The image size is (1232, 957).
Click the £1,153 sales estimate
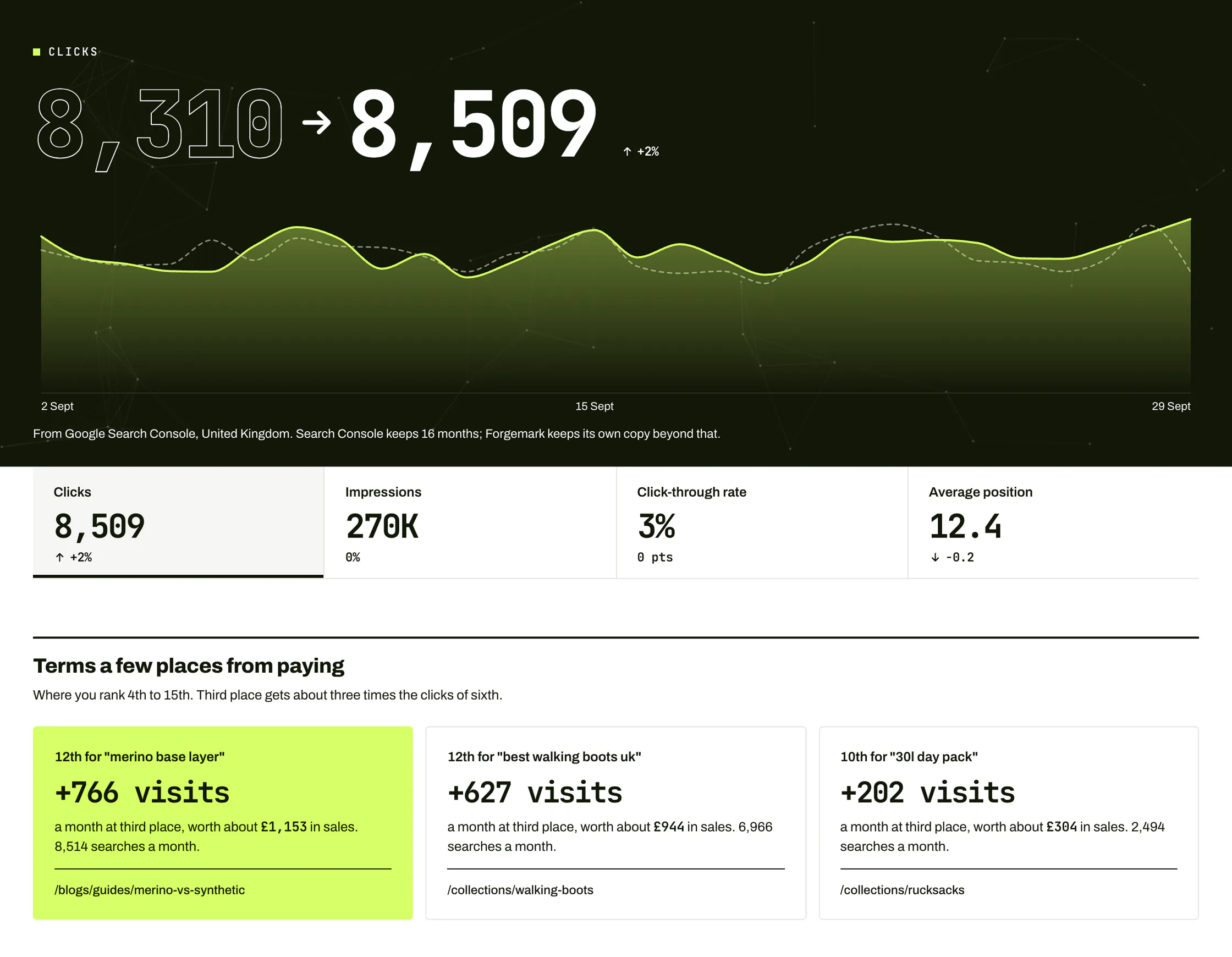tap(284, 827)
